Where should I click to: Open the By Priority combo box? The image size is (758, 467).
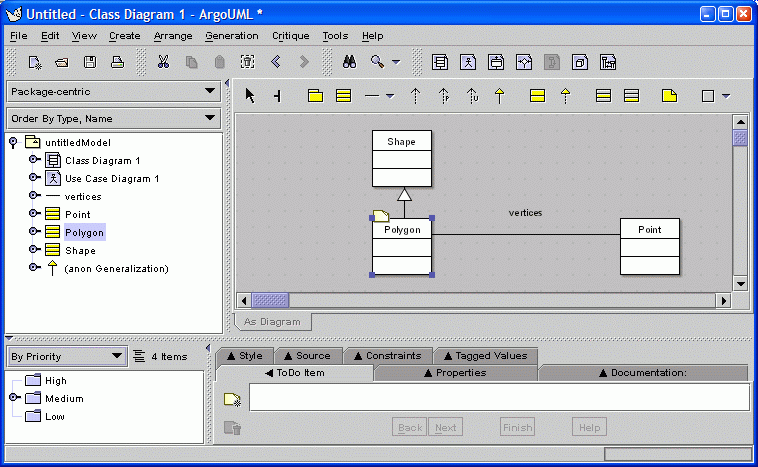click(x=67, y=356)
